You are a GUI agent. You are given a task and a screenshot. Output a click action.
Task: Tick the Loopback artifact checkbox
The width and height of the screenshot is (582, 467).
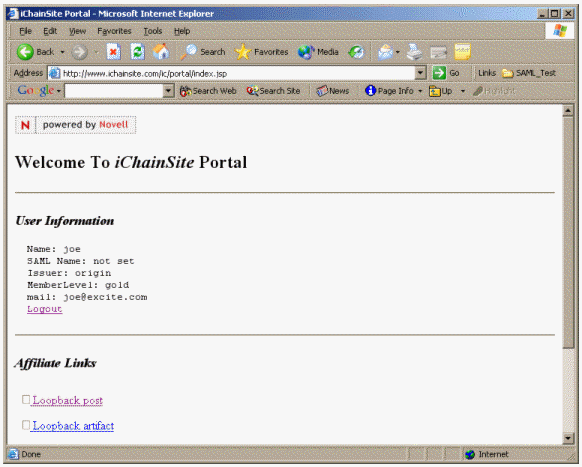pyautogui.click(x=26, y=425)
